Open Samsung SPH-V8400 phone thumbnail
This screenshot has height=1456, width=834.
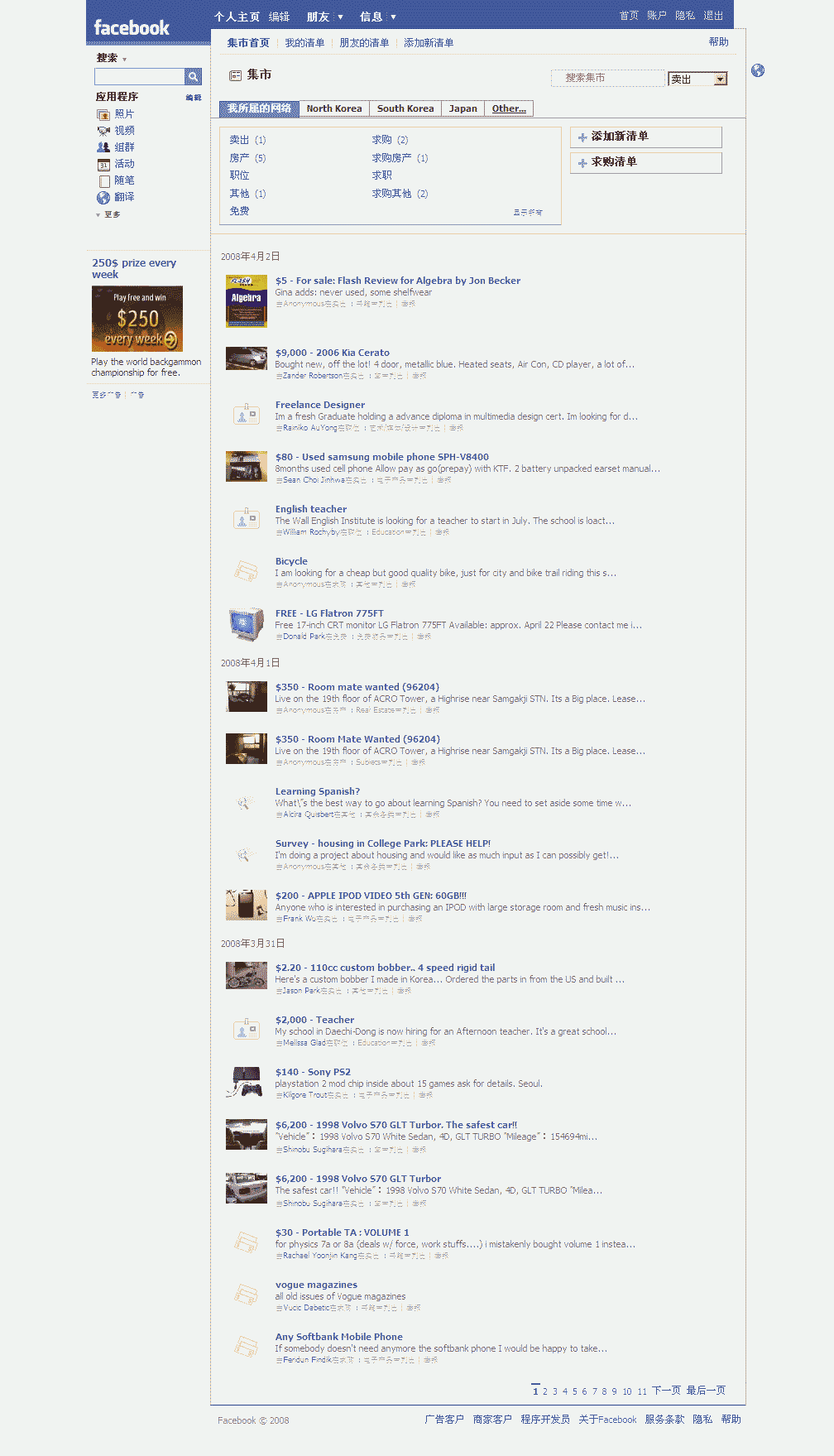pyautogui.click(x=247, y=466)
